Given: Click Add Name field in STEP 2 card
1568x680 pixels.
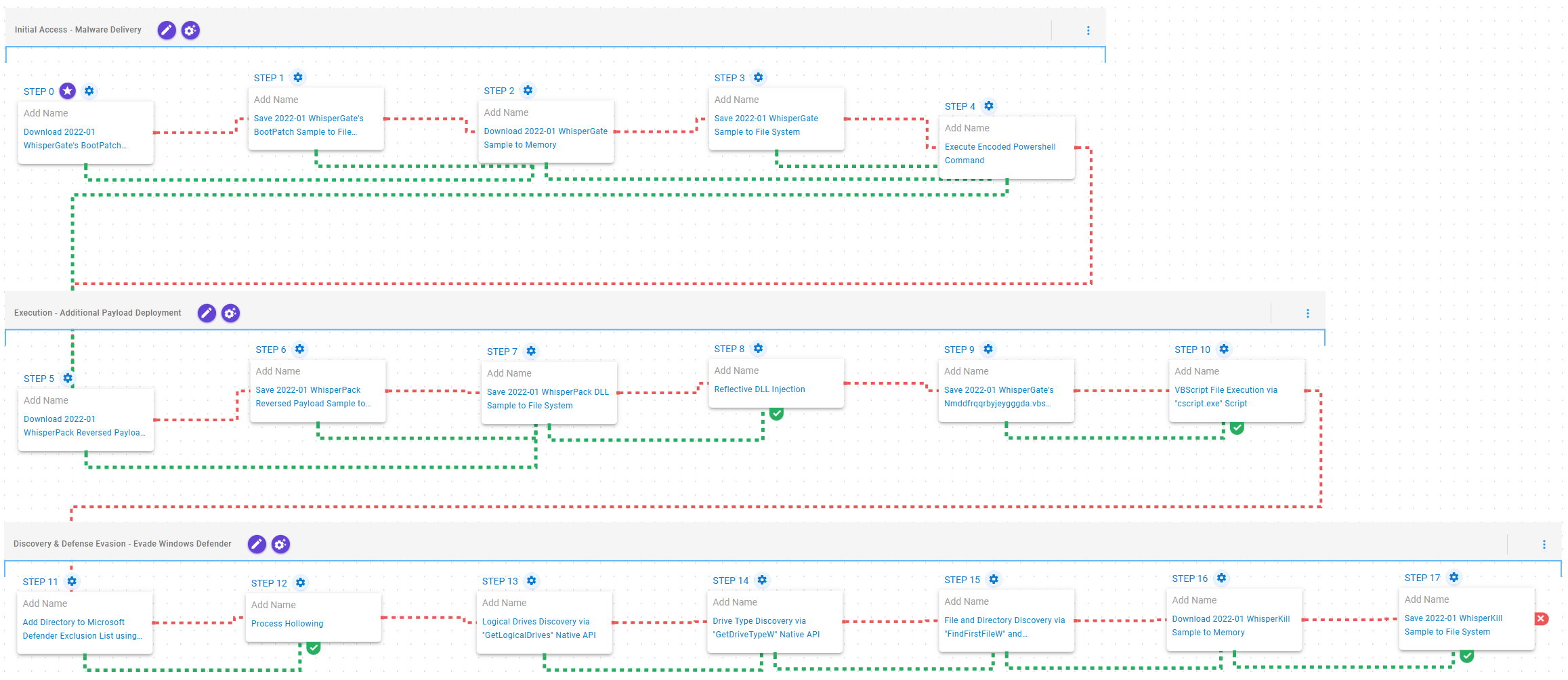Looking at the screenshot, I should pyautogui.click(x=506, y=112).
